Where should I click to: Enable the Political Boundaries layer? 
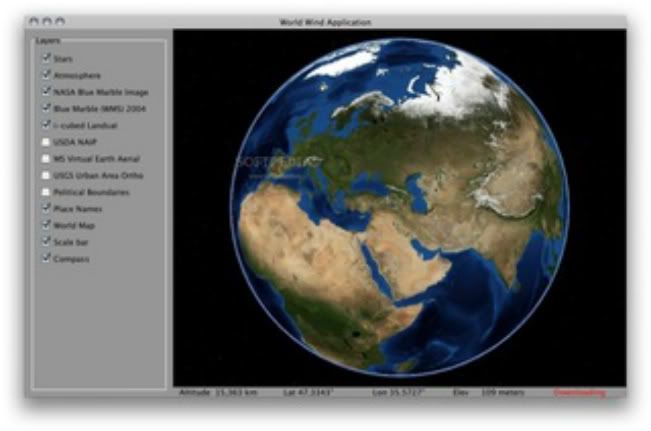pos(46,192)
